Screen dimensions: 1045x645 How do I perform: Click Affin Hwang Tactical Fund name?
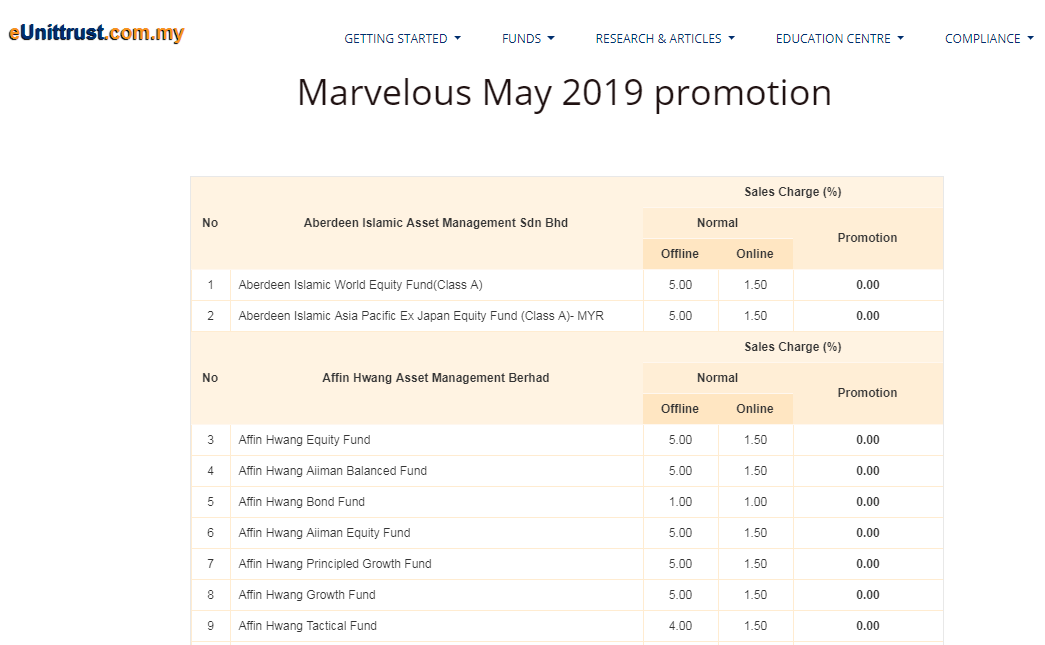pos(308,626)
